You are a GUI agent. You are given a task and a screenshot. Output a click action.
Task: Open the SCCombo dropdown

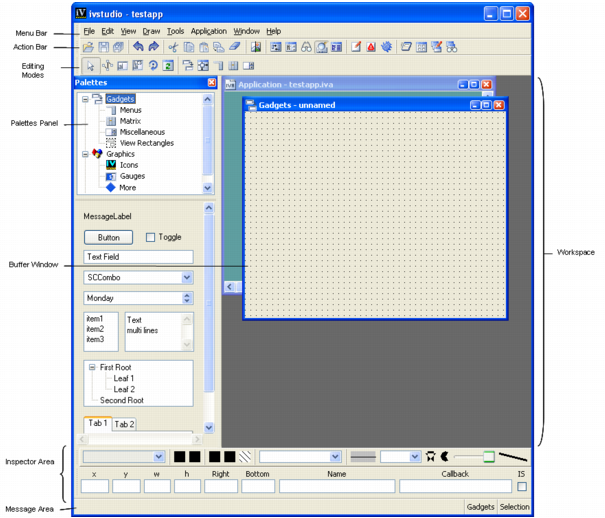pyautogui.click(x=187, y=277)
